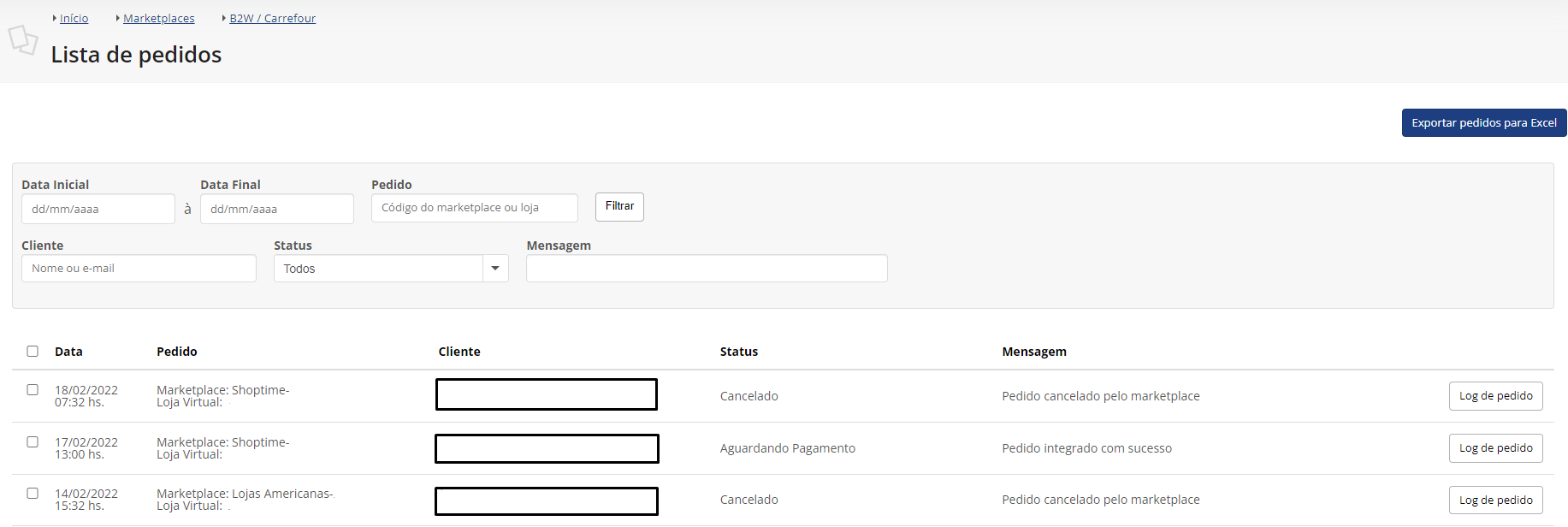
Task: Click Pedido cancelado pelo marketplace in 18/02/2022 row
Action: click(1101, 396)
